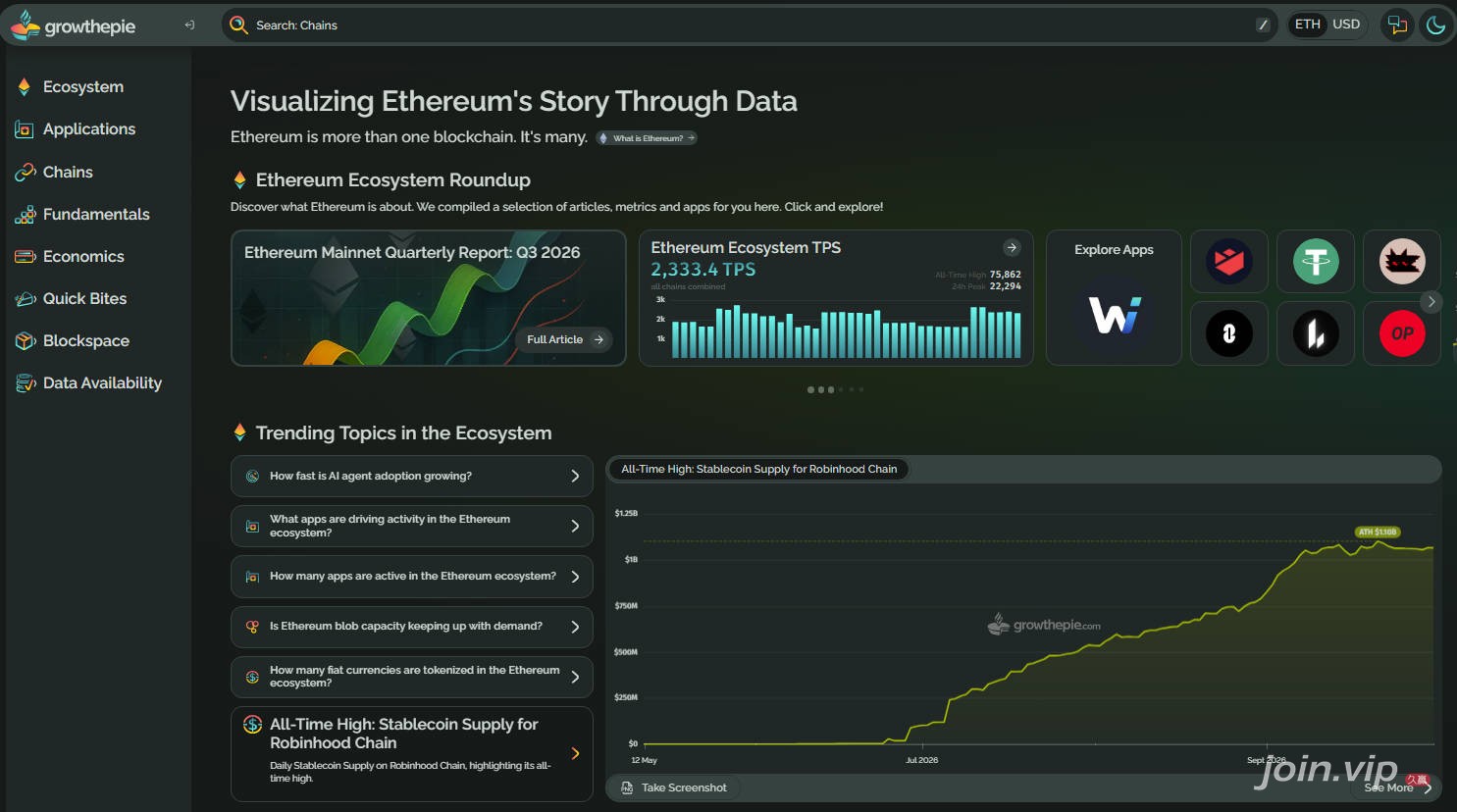Open the All-Time High Stablecoin Supply topic card
1457x812 pixels.
412,754
